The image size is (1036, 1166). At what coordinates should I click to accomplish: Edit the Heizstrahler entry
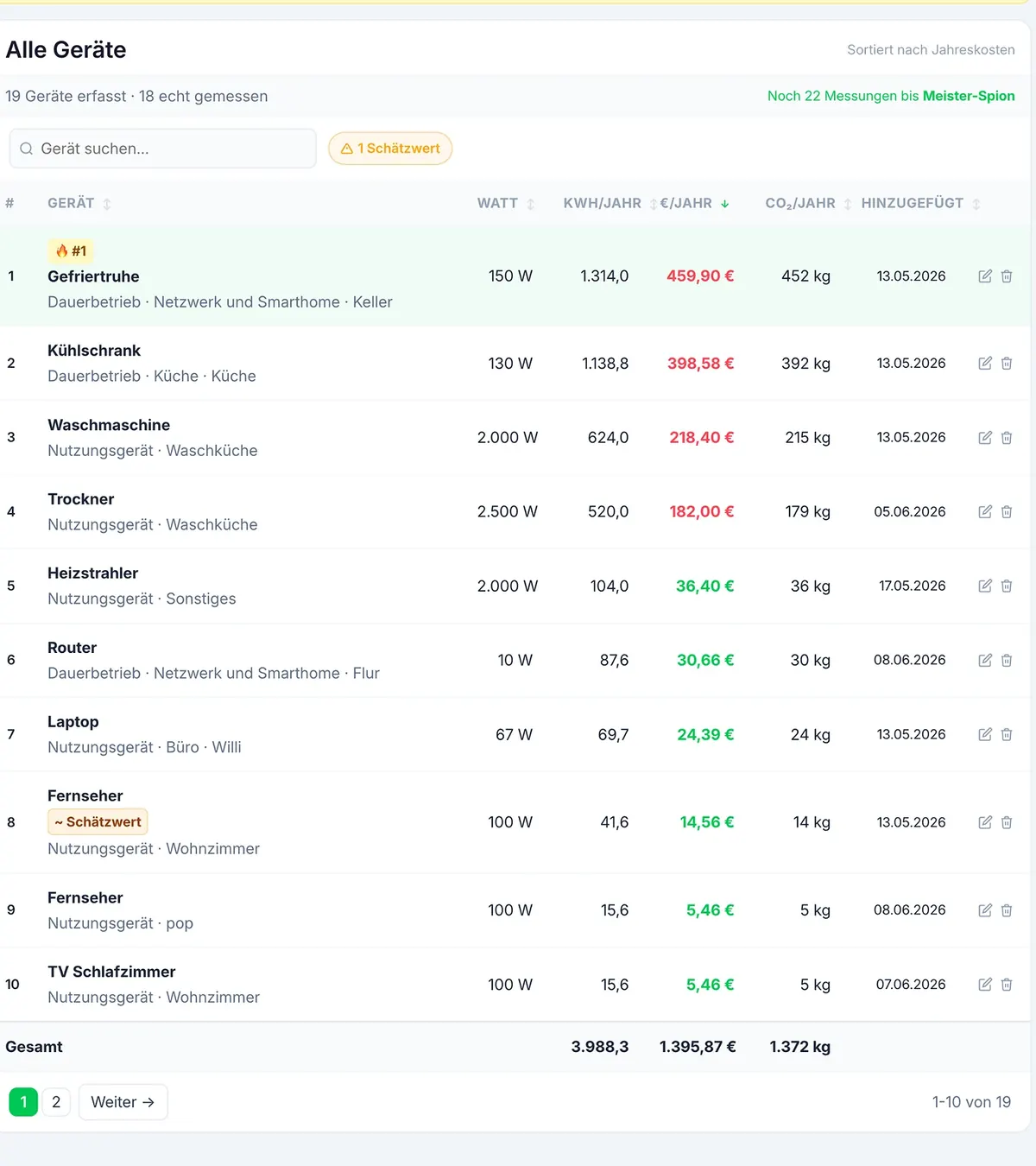pos(985,586)
